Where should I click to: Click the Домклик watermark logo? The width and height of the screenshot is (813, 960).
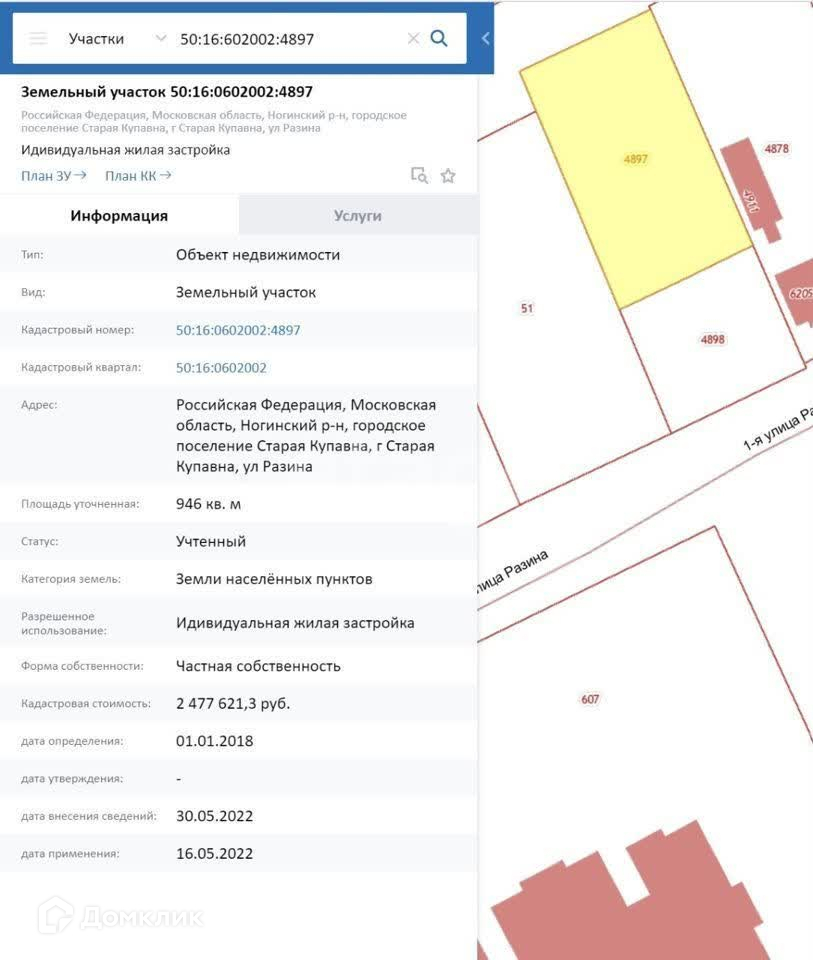[x=120, y=915]
